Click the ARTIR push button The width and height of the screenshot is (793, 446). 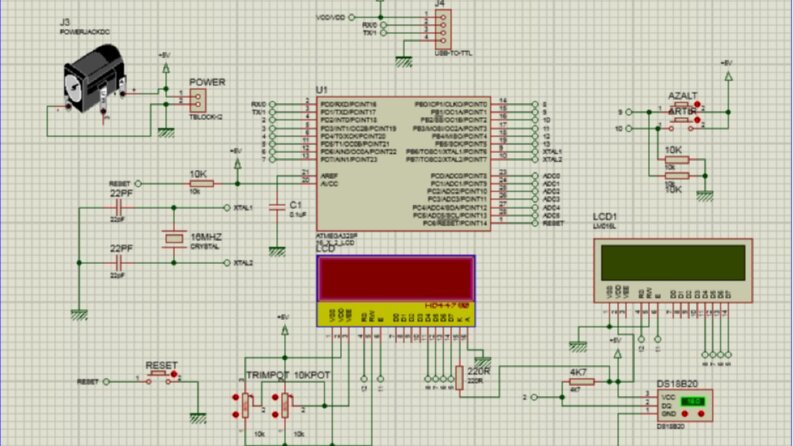coord(682,123)
